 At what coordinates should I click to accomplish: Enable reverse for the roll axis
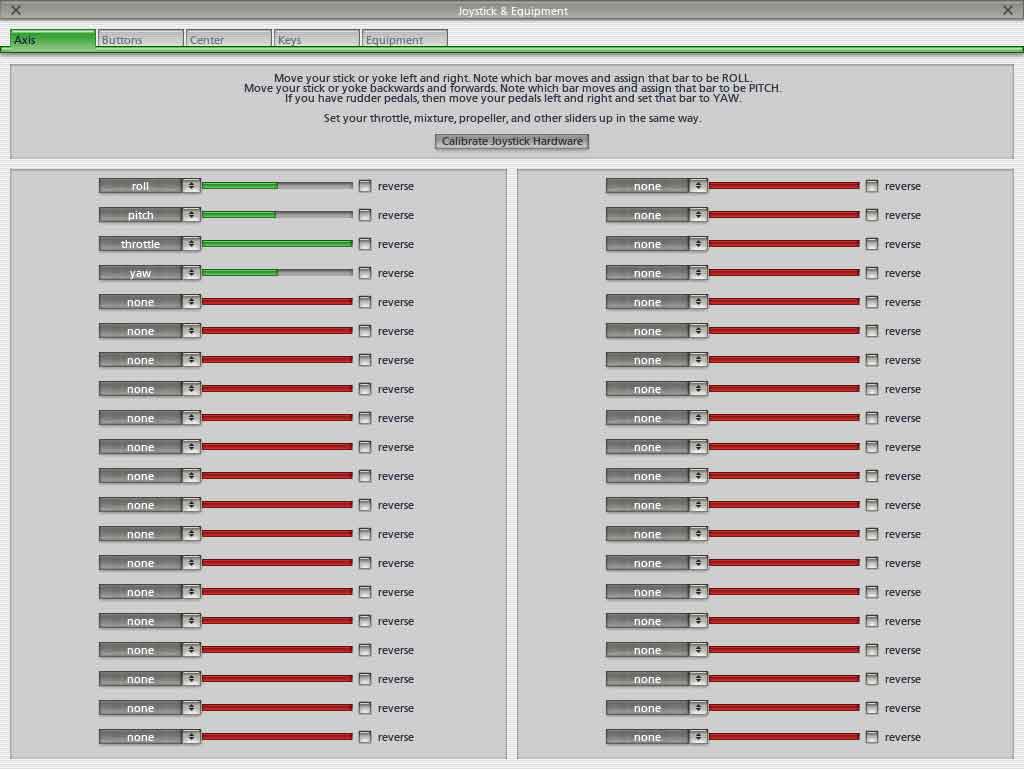365,186
